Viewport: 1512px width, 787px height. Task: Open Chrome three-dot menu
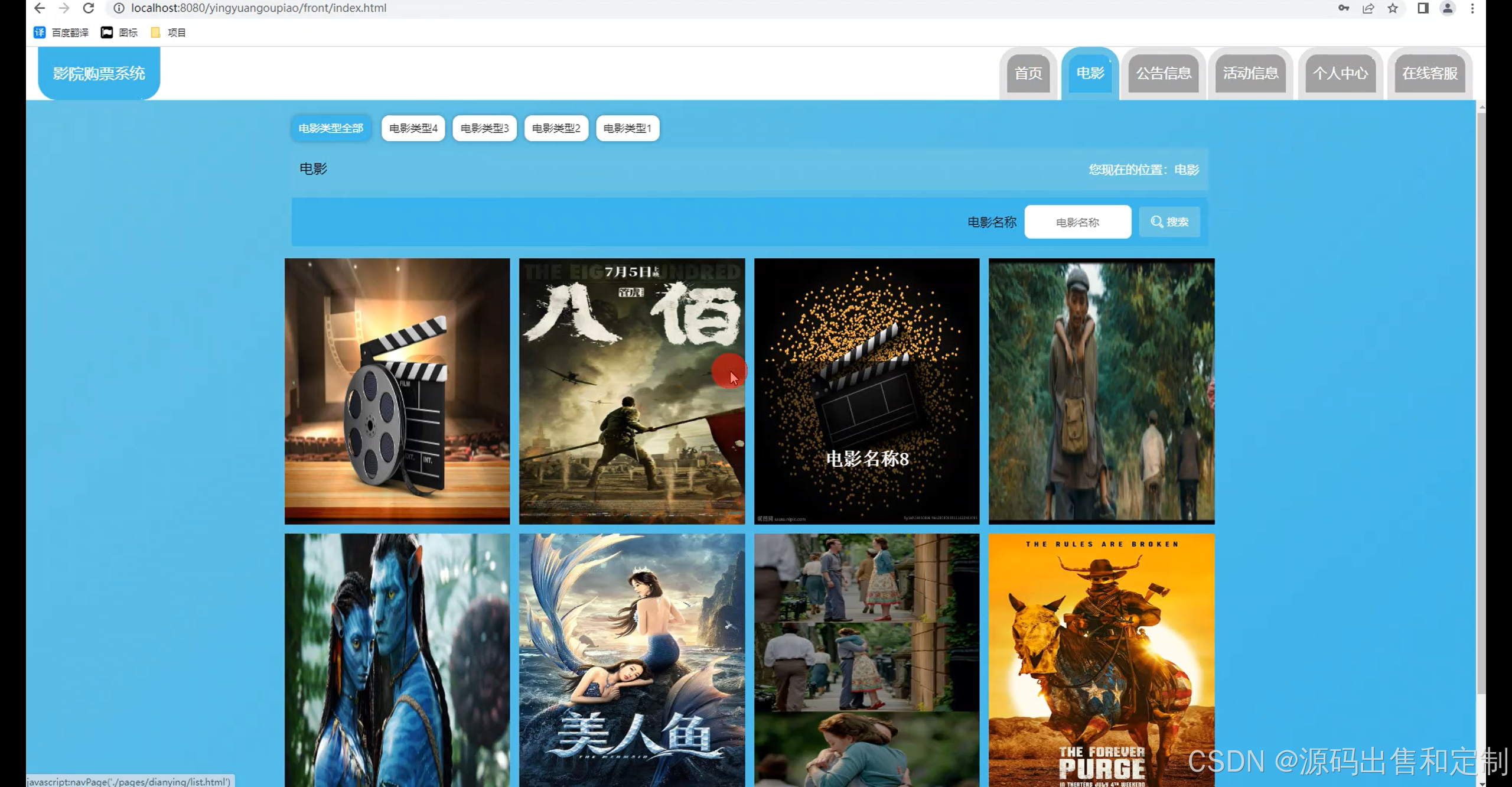point(1472,8)
